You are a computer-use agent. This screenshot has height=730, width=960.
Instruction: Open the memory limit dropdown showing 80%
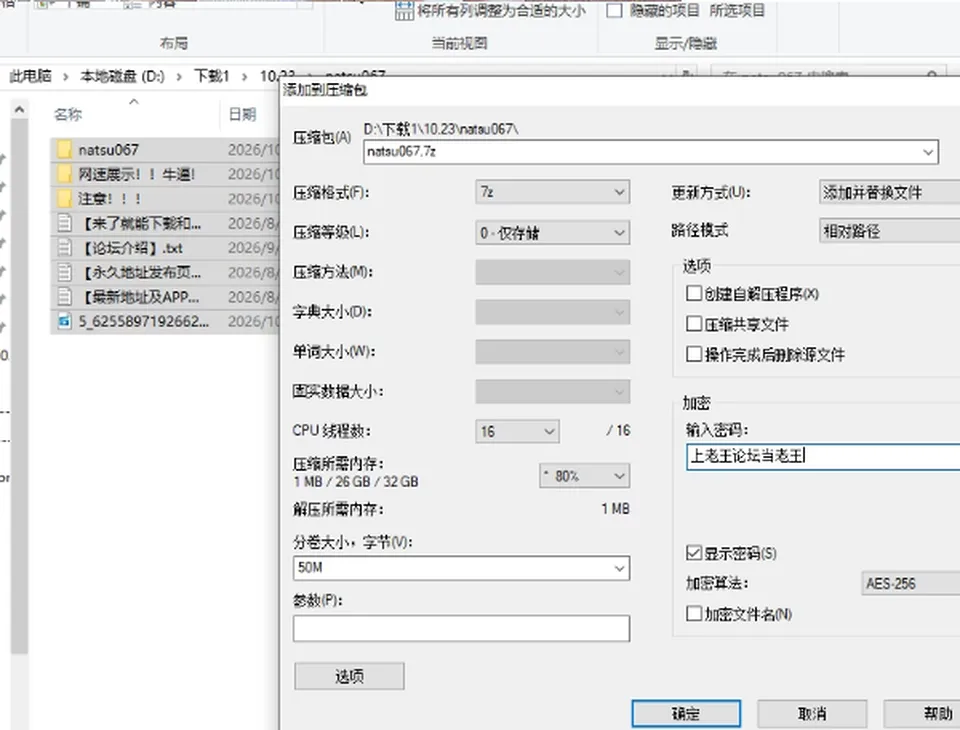[x=584, y=476]
